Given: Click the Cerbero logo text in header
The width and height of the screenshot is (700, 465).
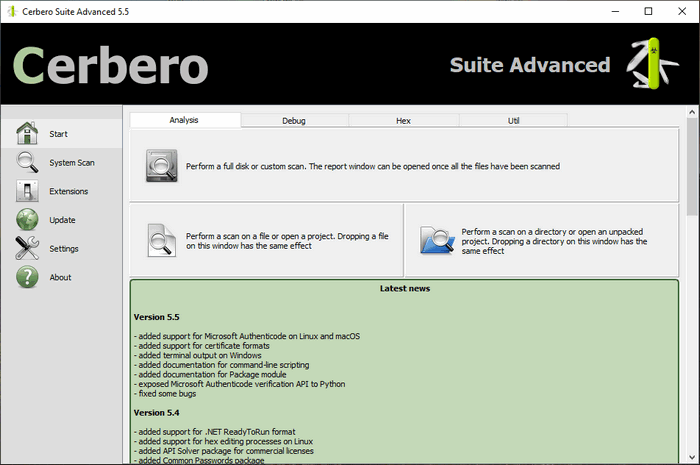Looking at the screenshot, I should click(110, 65).
